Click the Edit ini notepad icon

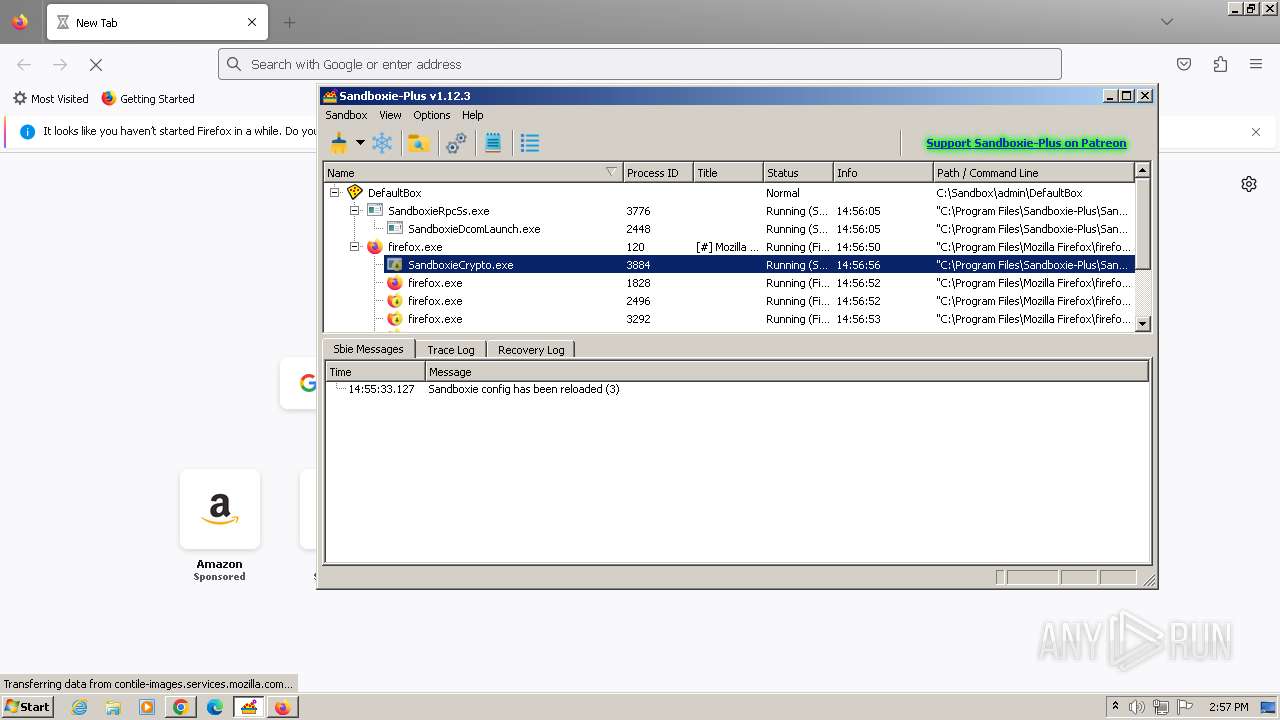tap(493, 143)
